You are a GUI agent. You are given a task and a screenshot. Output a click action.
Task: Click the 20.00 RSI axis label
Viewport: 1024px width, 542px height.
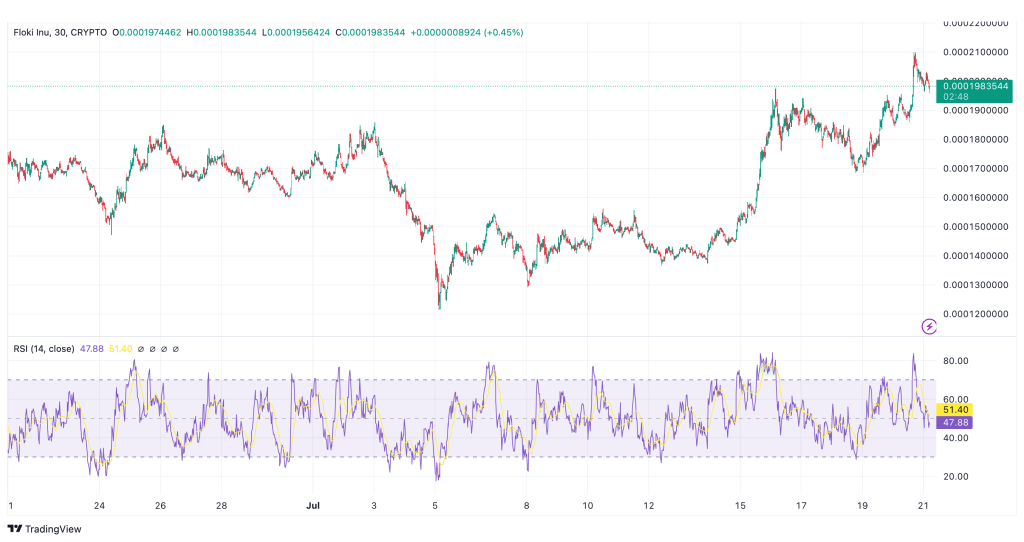955,476
